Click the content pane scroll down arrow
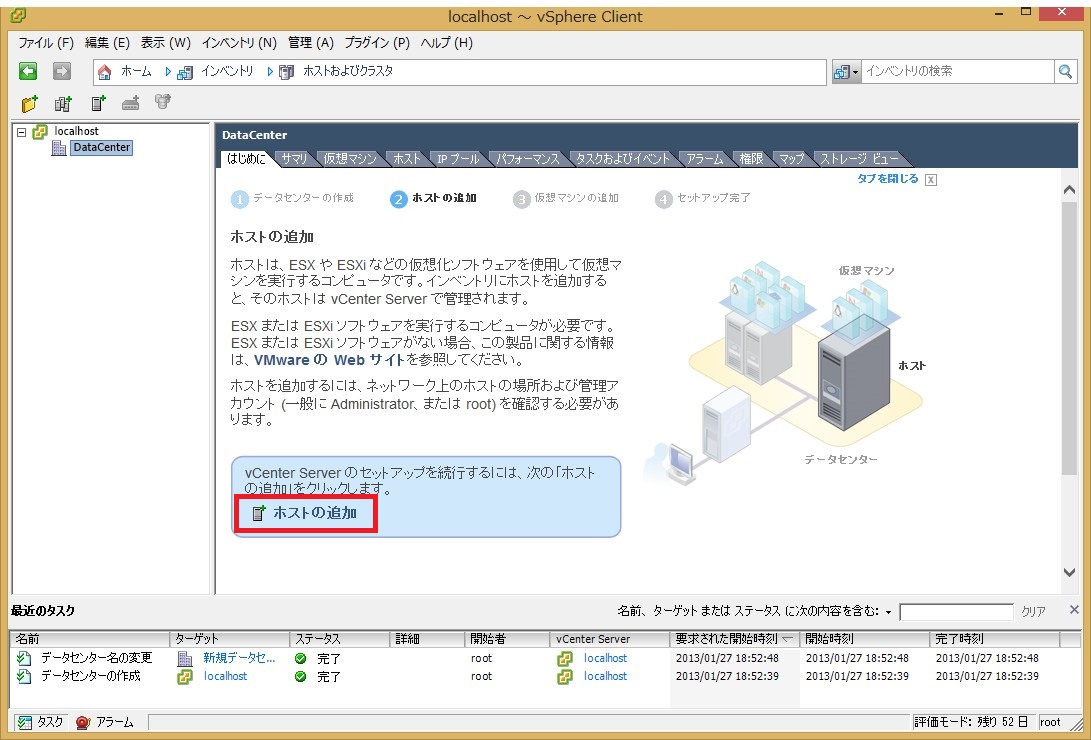This screenshot has width=1091, height=740. pyautogui.click(x=1069, y=572)
